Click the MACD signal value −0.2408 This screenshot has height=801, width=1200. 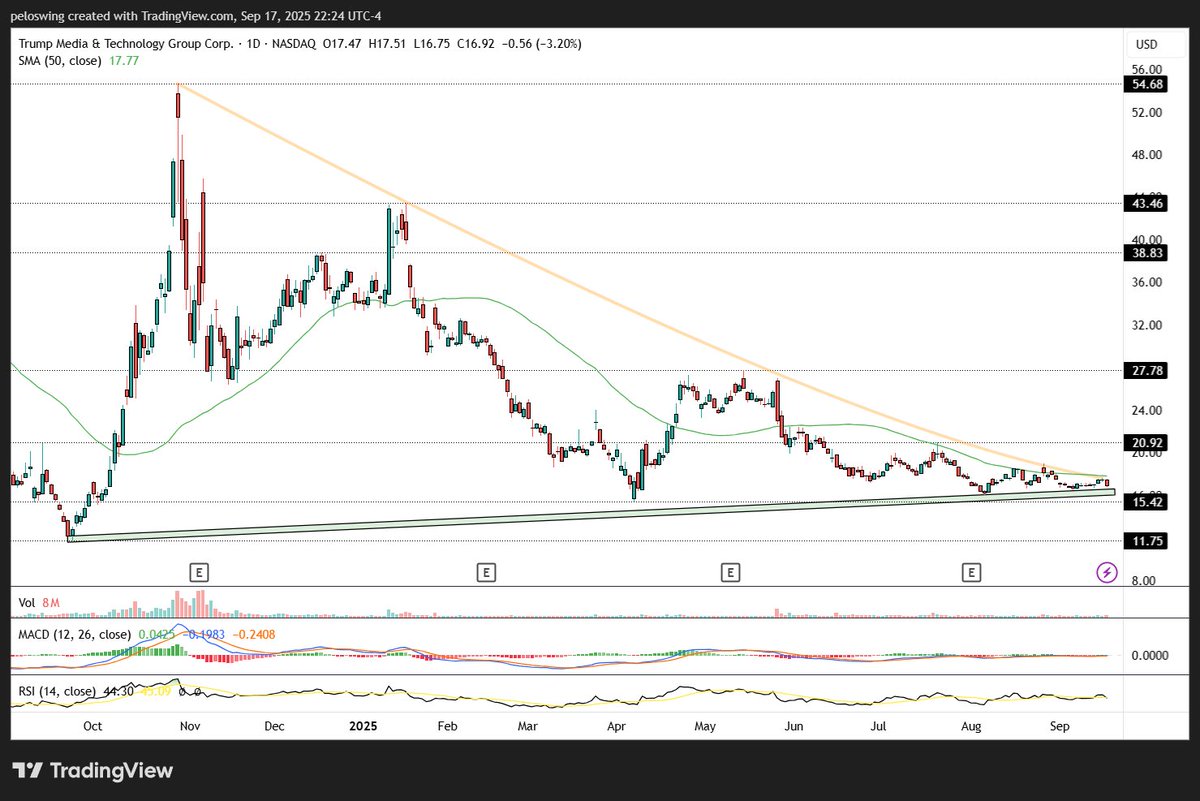[x=253, y=634]
